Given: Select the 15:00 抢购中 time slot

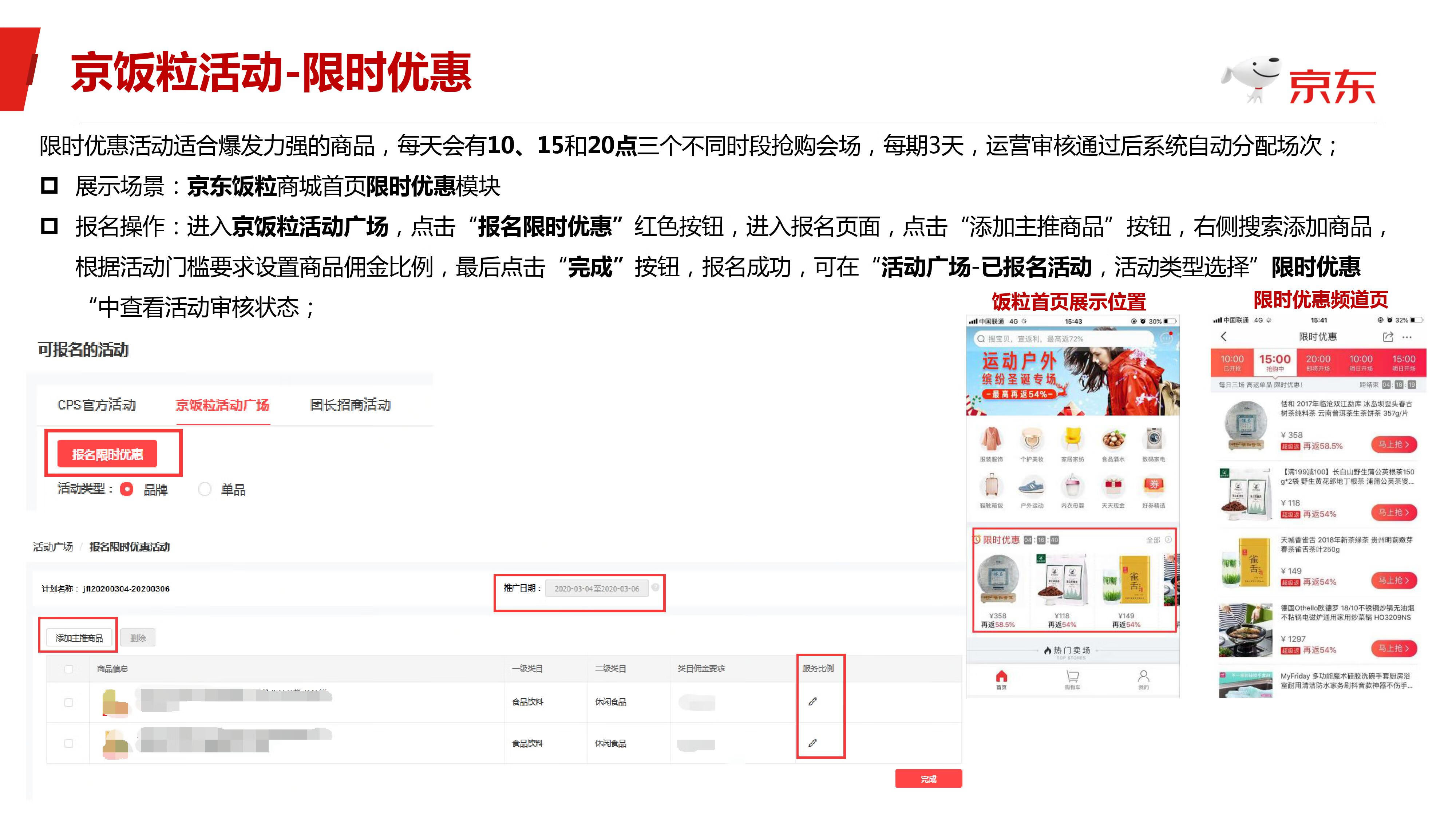Looking at the screenshot, I should tap(1275, 363).
